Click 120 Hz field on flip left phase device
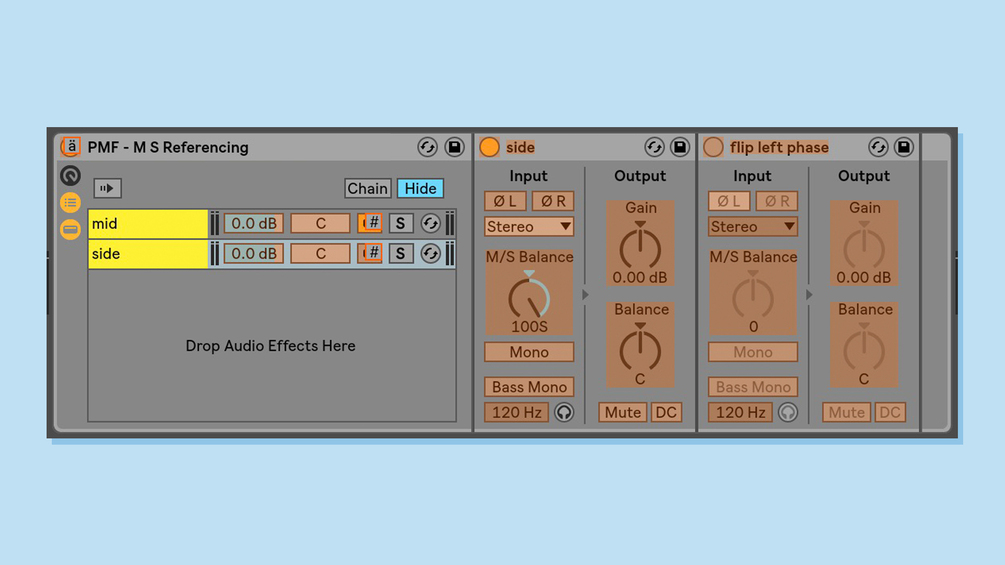 (x=740, y=413)
